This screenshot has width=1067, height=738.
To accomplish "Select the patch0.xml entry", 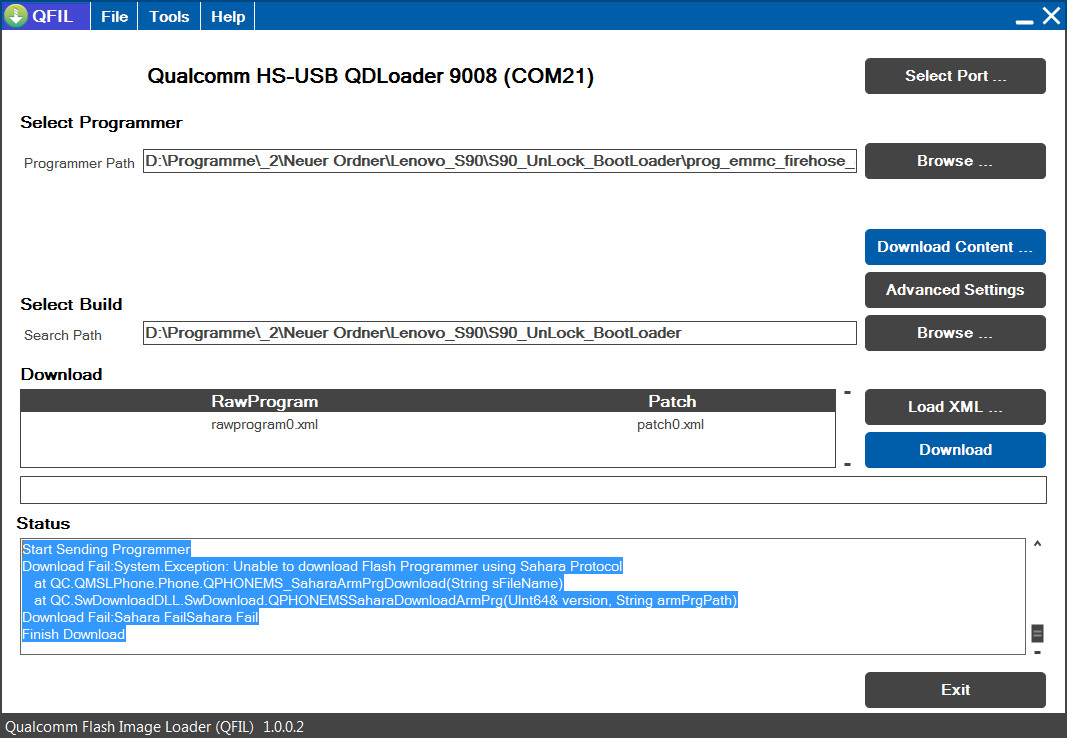I will pyautogui.click(x=670, y=425).
